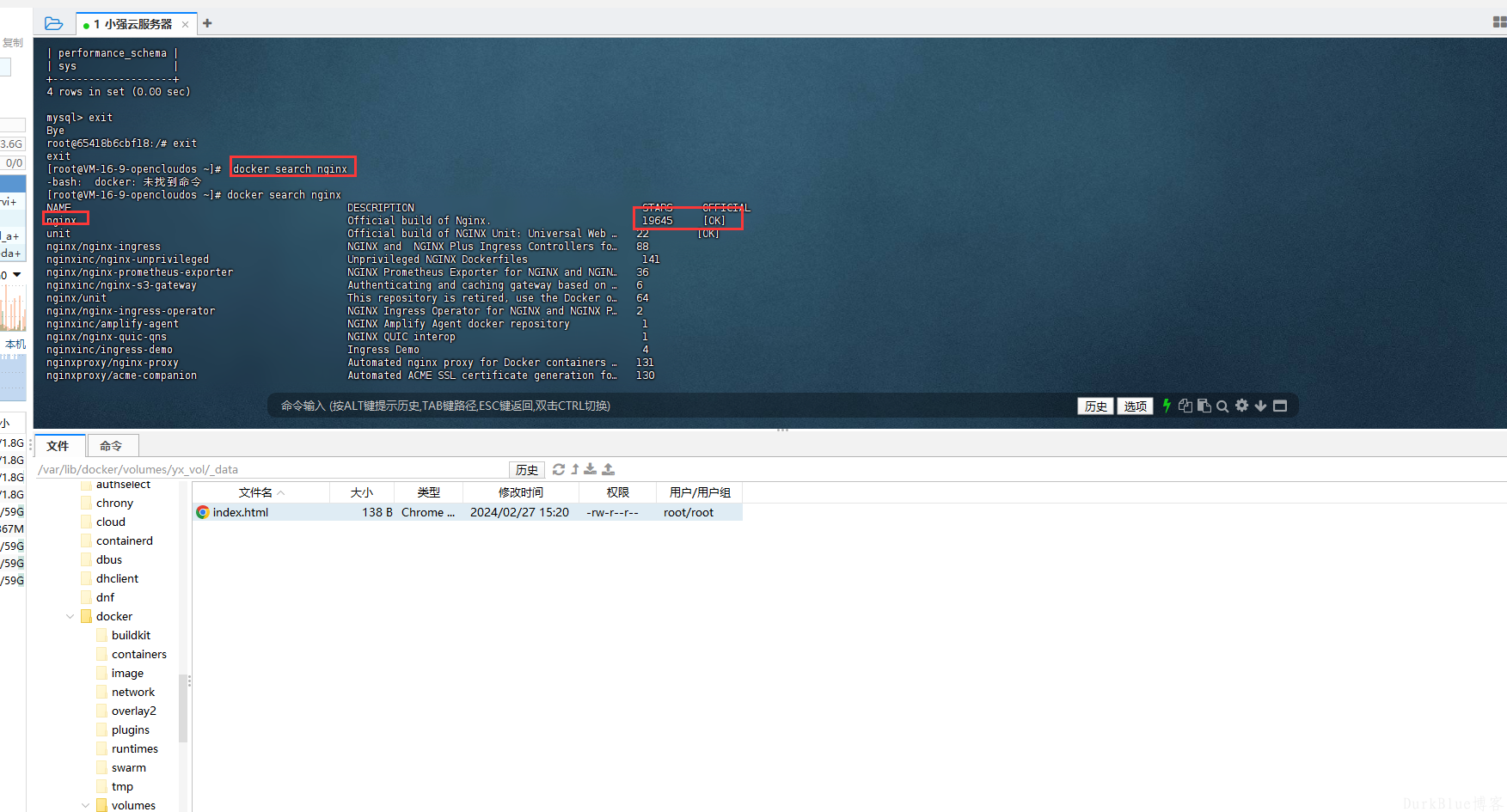Open the dropdown arrow in left sidebar
This screenshot has height=812, width=1507.
click(16, 275)
